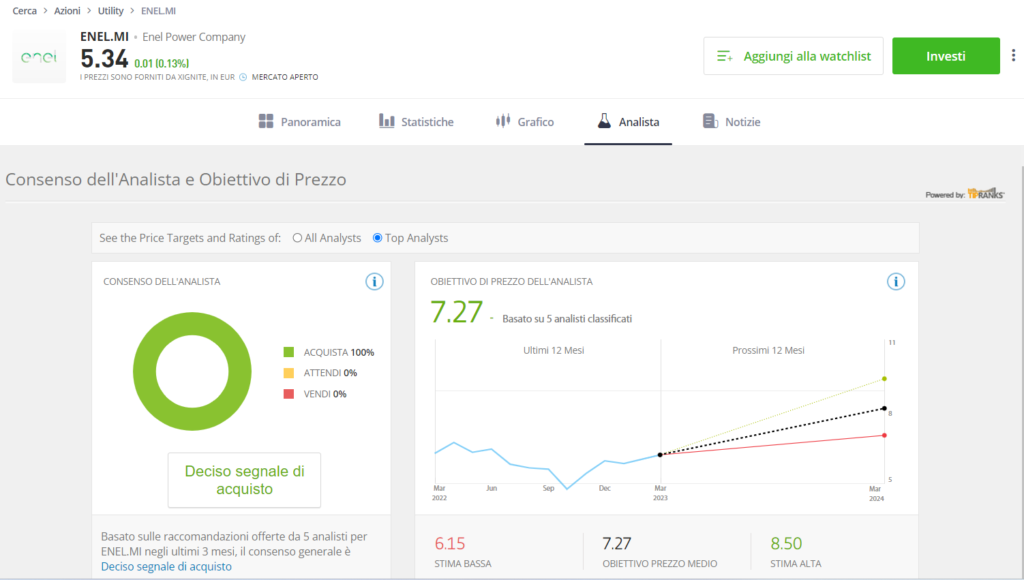Click the 6.15 Stima Bassa value

450,543
